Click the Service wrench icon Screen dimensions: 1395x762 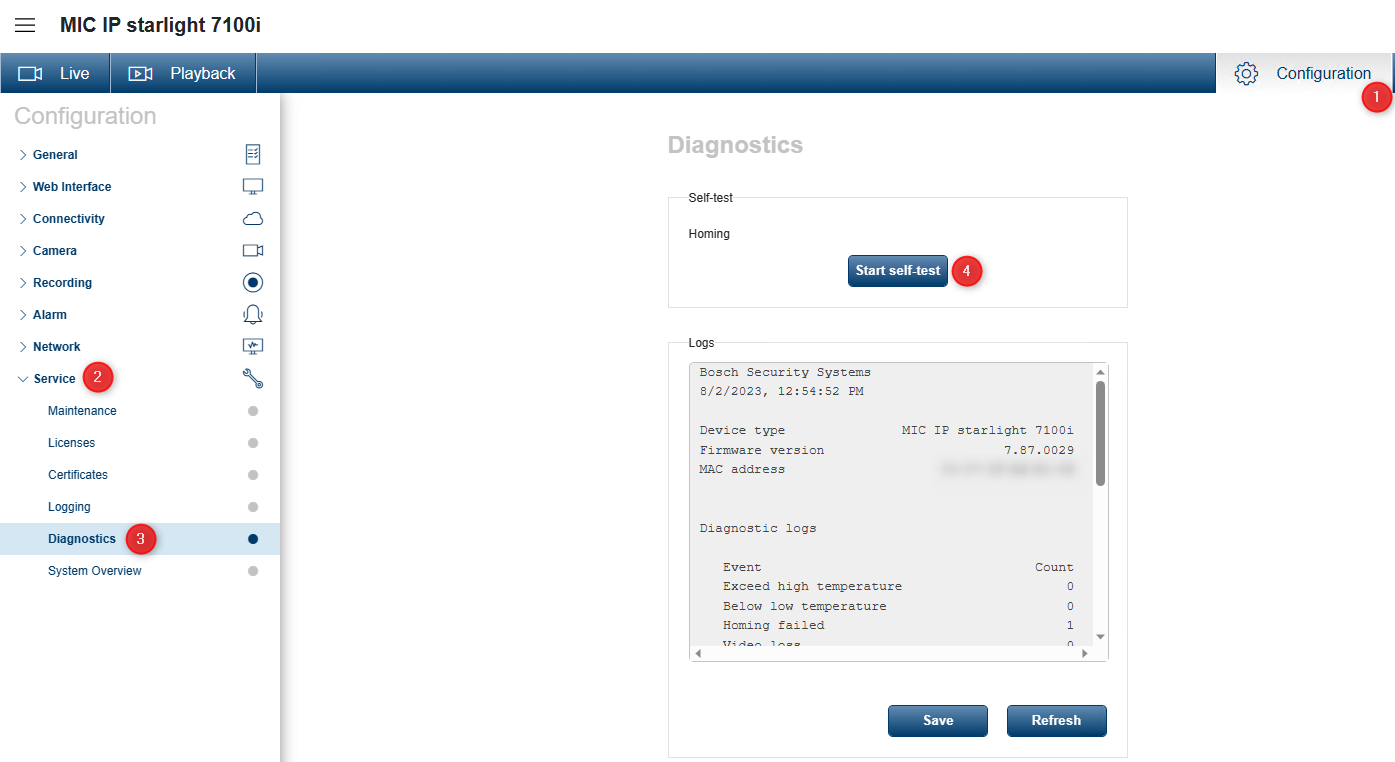click(x=253, y=379)
